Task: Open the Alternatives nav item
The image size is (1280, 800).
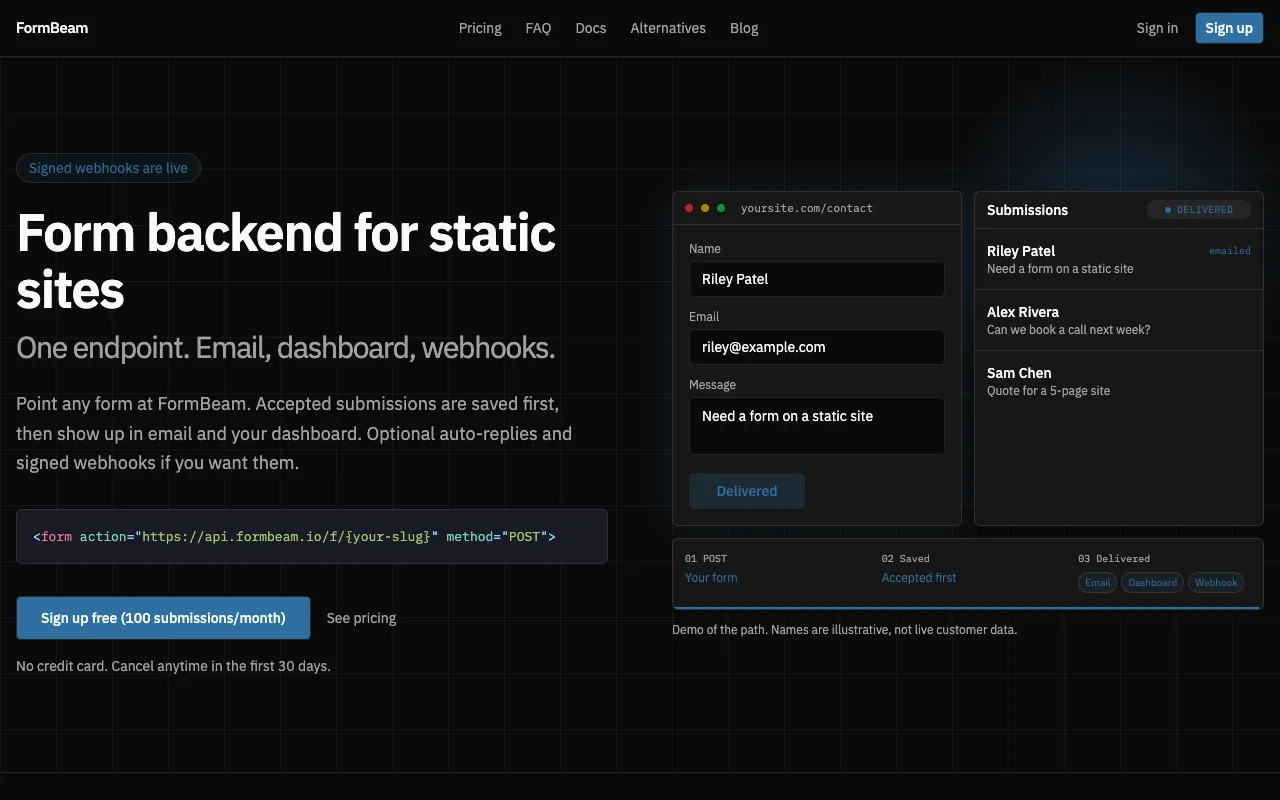Action: [668, 28]
